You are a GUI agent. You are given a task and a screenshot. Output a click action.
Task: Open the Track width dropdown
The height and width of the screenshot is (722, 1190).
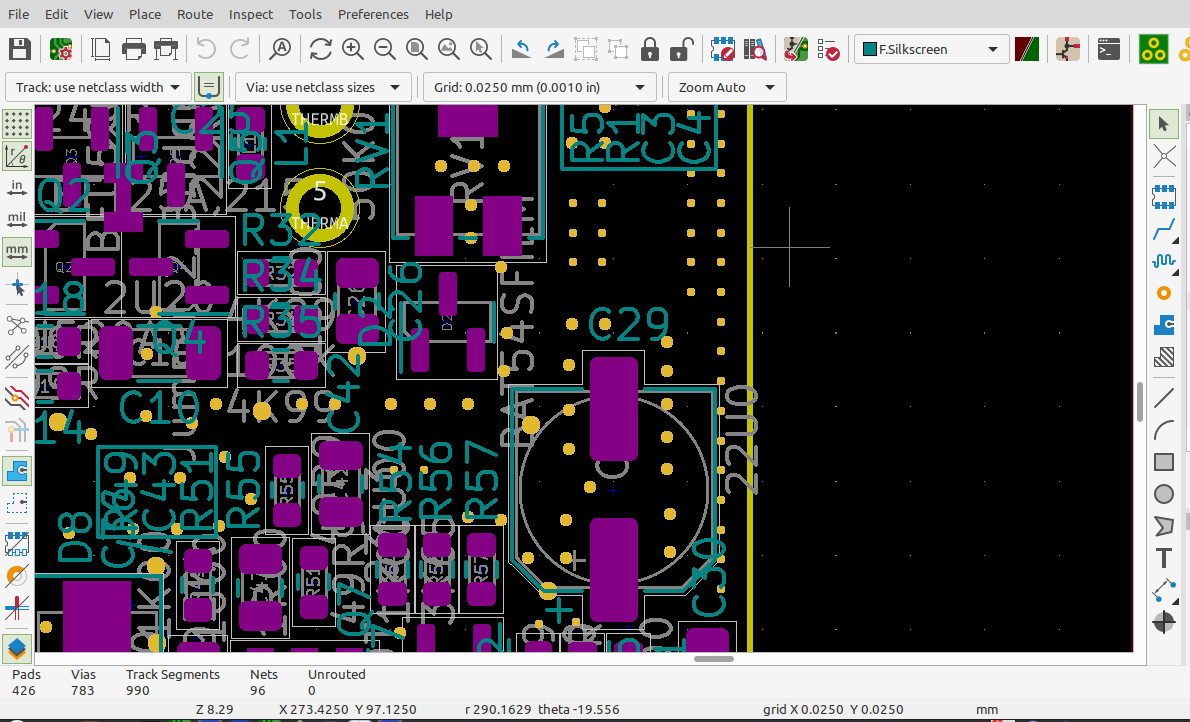click(98, 87)
